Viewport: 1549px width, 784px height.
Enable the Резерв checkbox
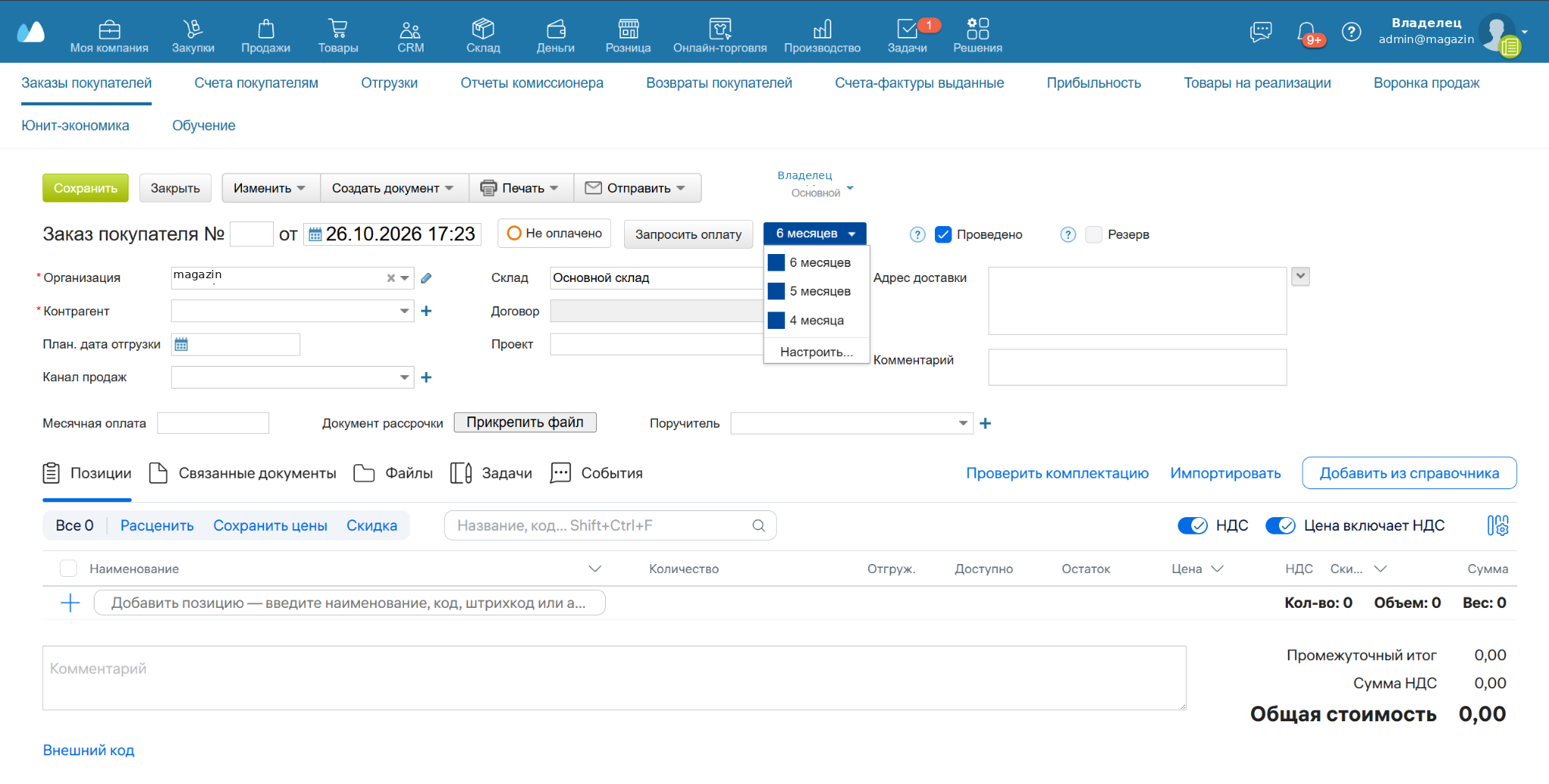[1094, 234]
